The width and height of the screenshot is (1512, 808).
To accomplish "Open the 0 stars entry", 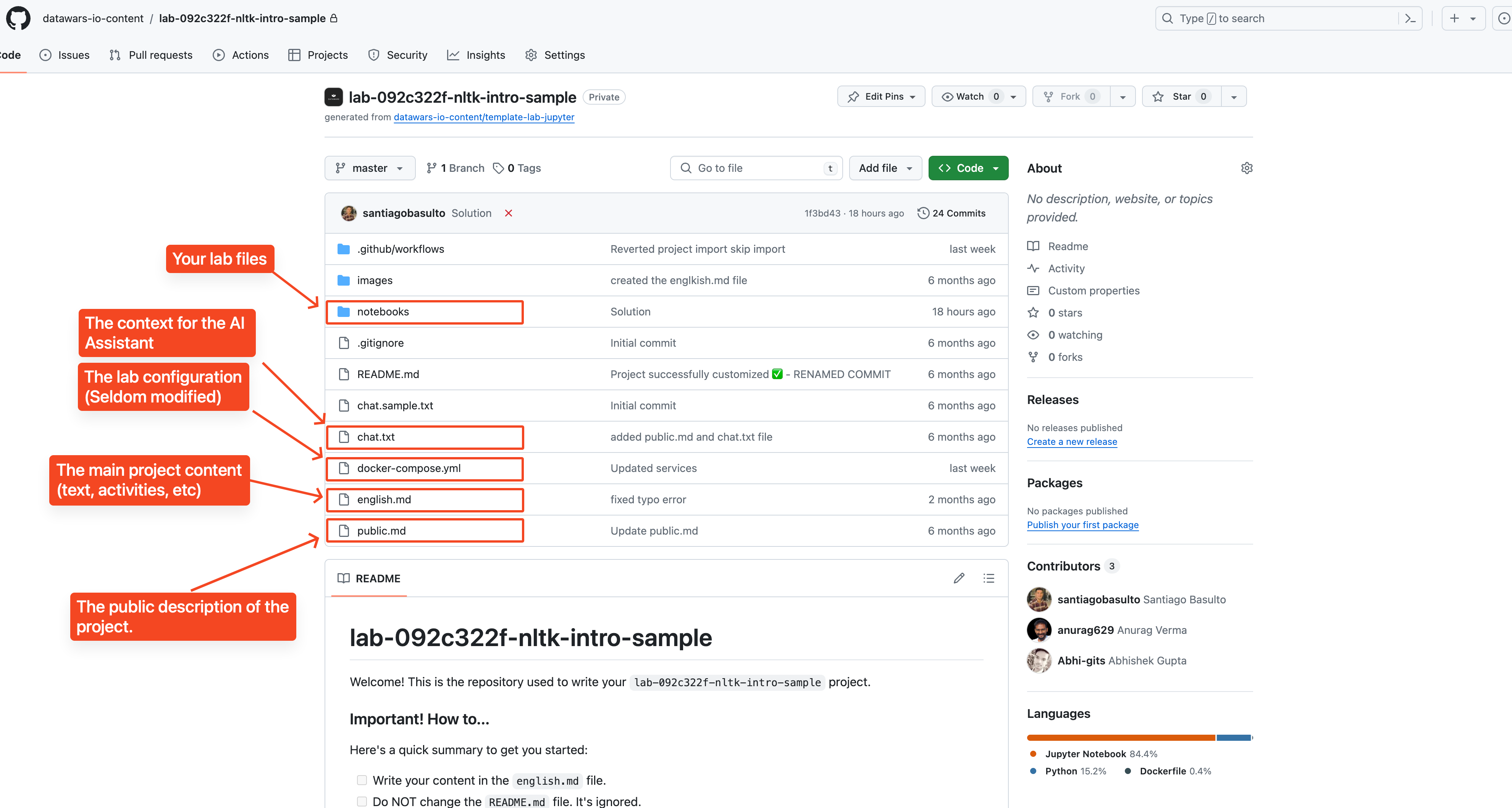I will click(1055, 313).
